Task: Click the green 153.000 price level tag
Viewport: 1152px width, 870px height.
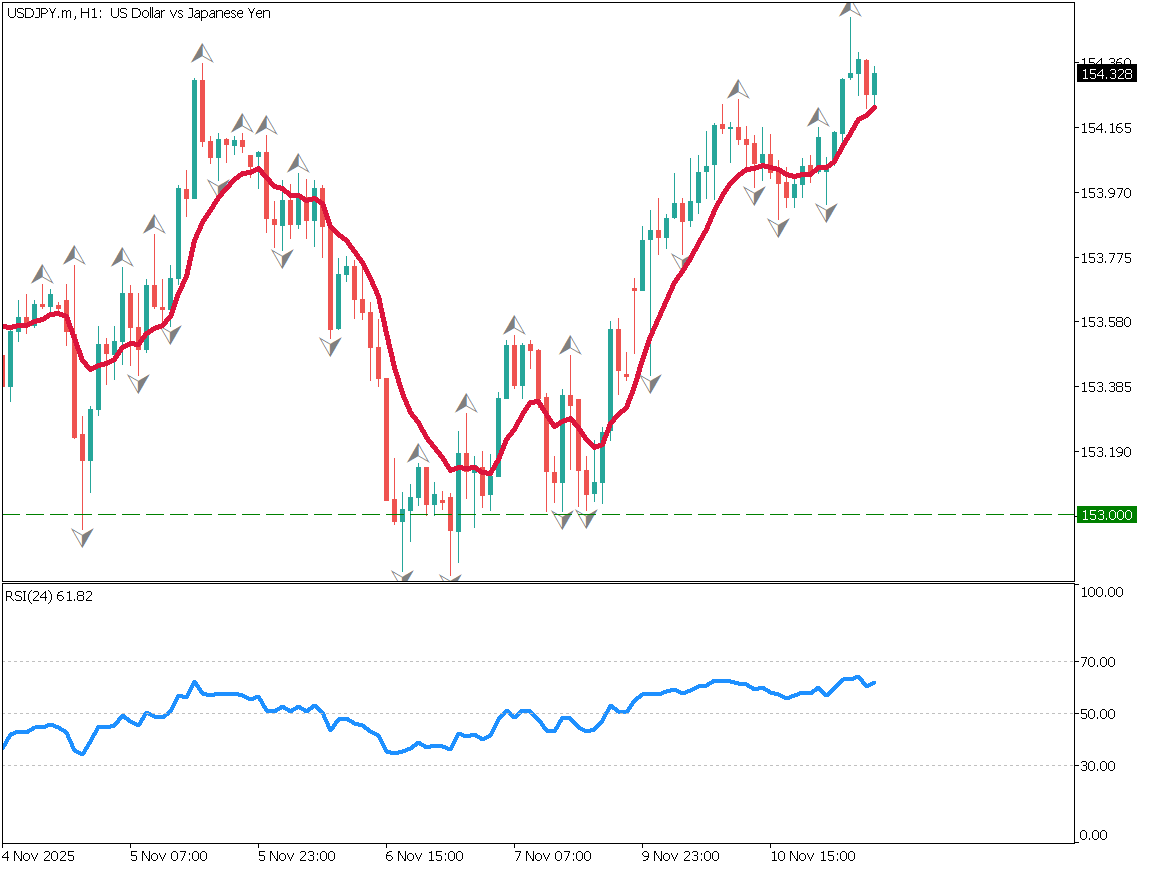Action: (x=1106, y=515)
